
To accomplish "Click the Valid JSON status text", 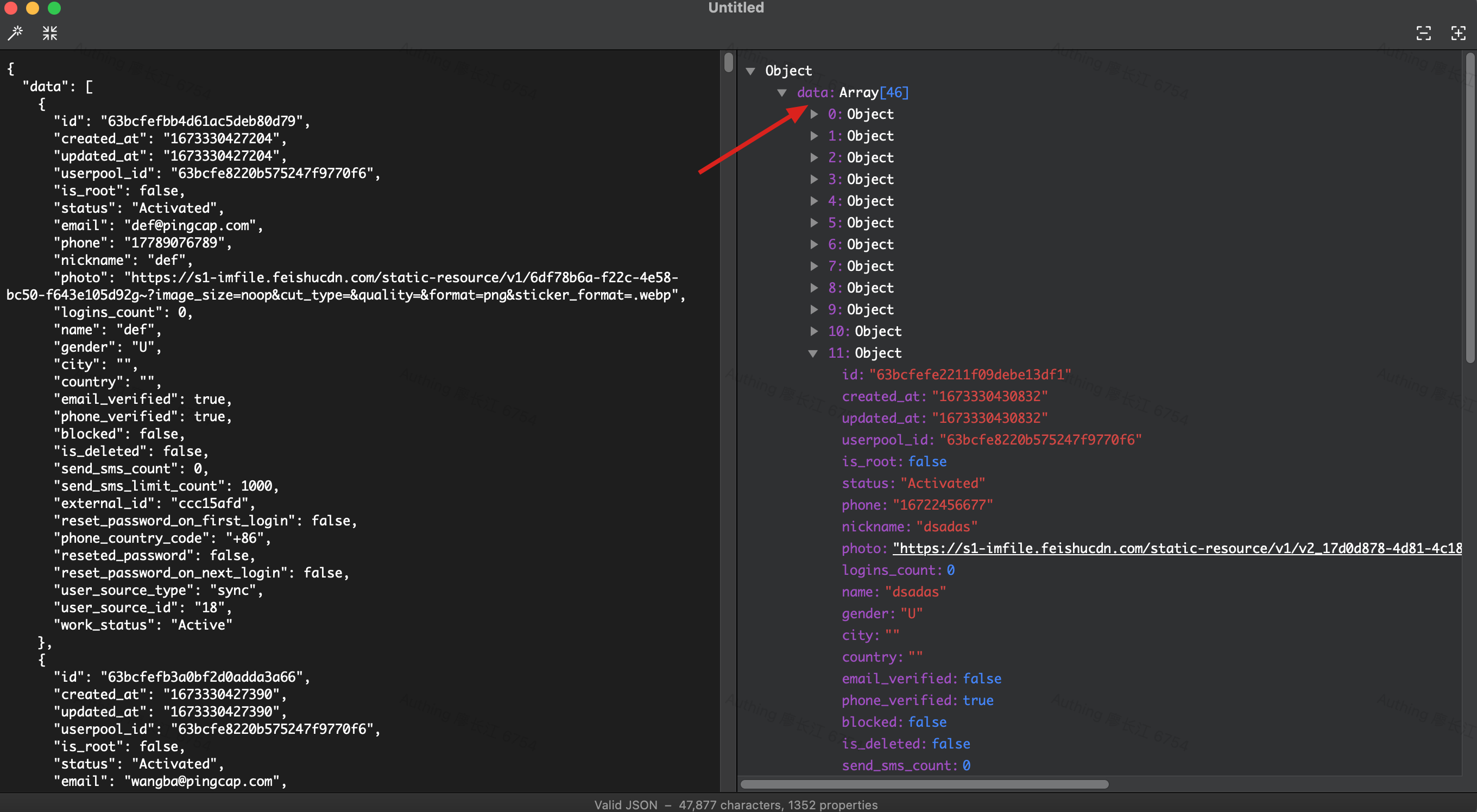I will (626, 804).
